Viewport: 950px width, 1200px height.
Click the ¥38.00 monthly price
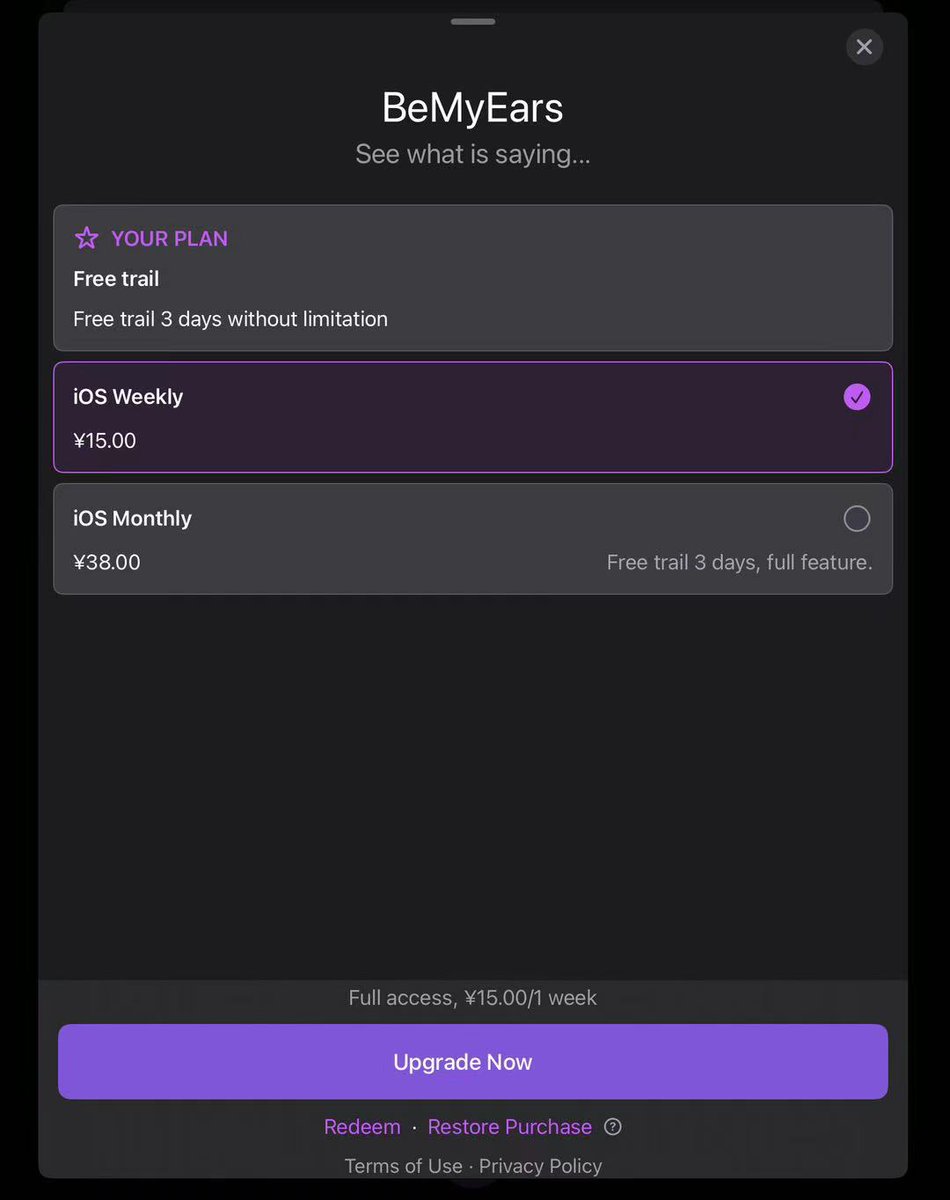[107, 562]
